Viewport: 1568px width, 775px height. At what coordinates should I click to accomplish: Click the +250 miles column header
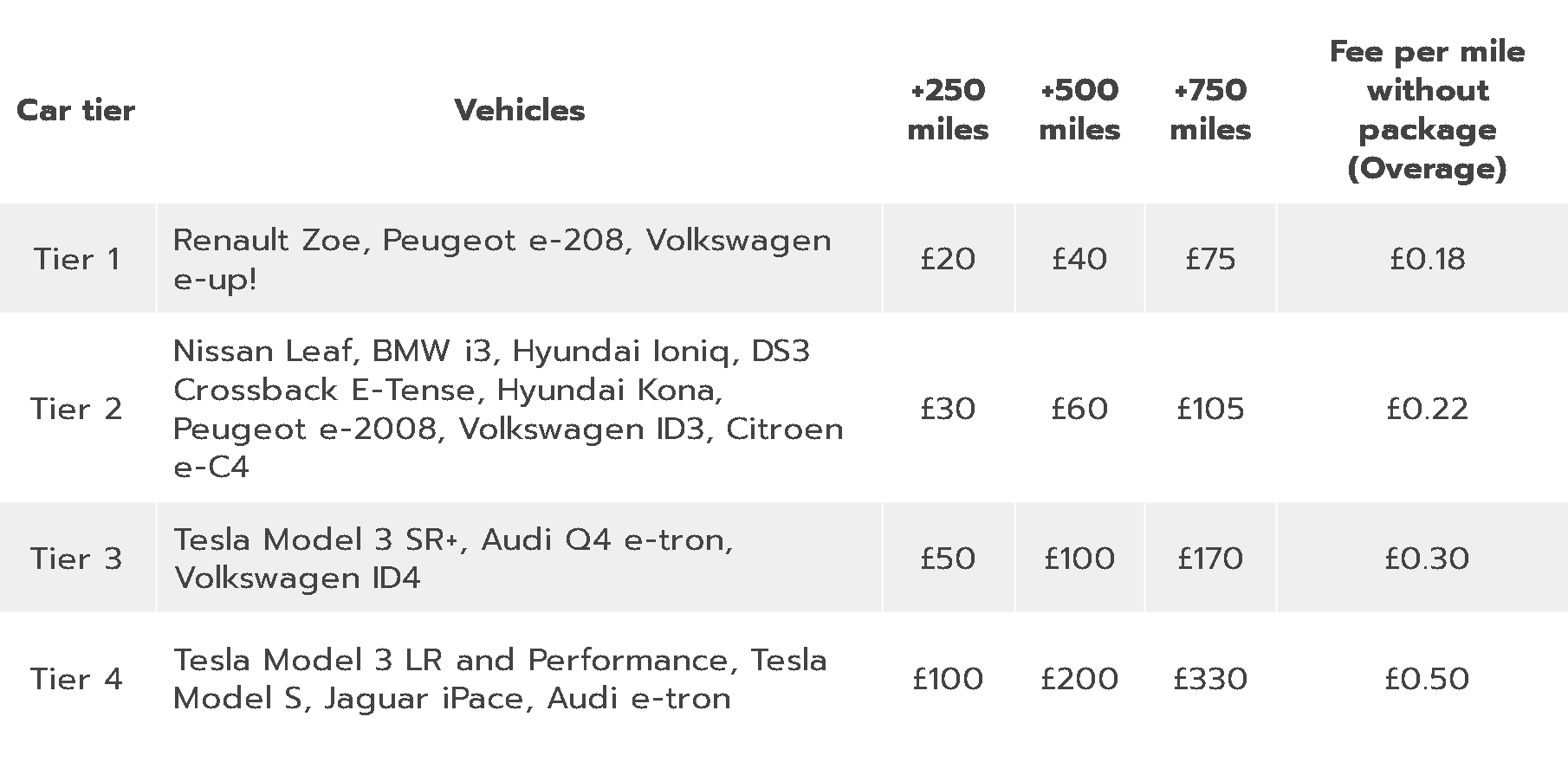(x=948, y=110)
